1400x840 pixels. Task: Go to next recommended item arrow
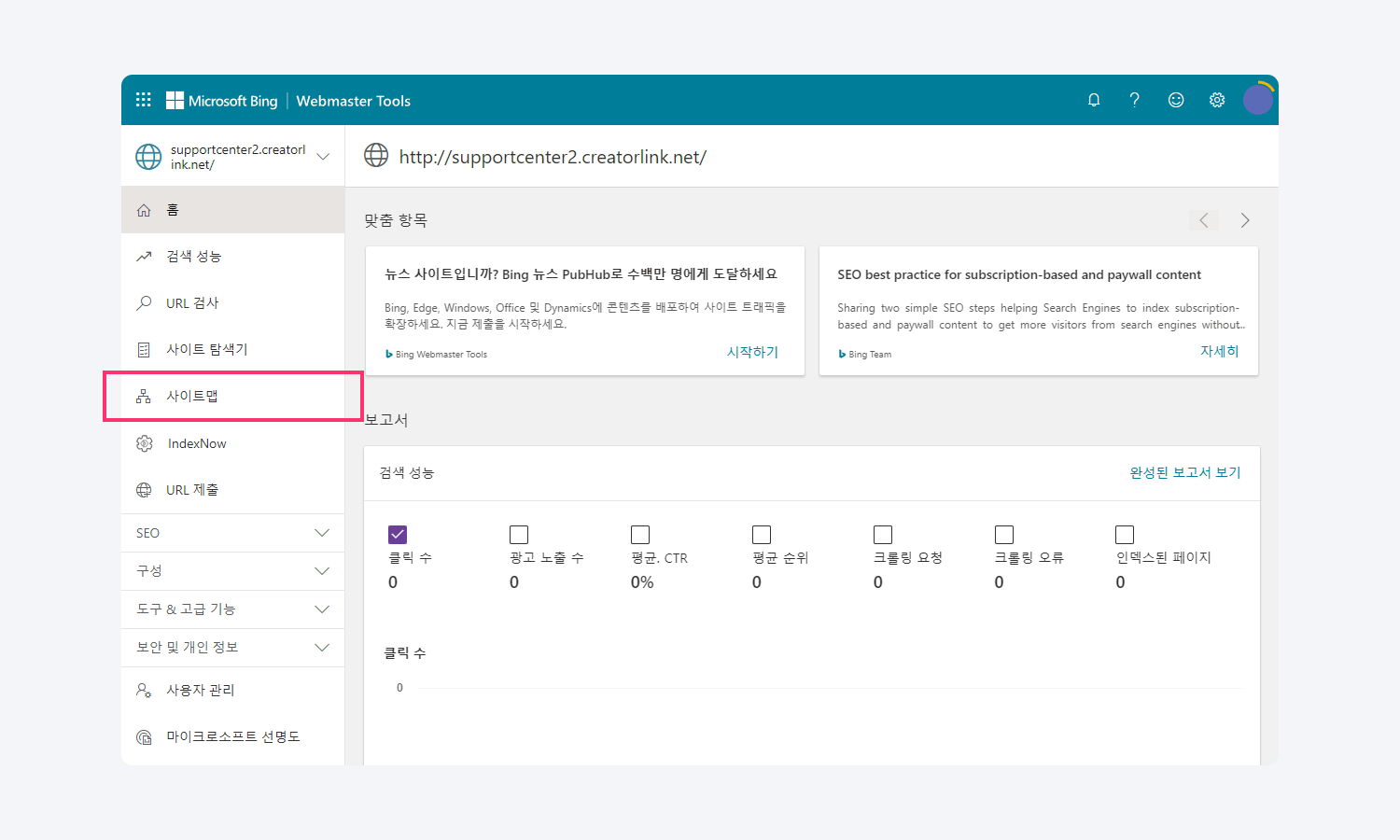pos(1244,220)
